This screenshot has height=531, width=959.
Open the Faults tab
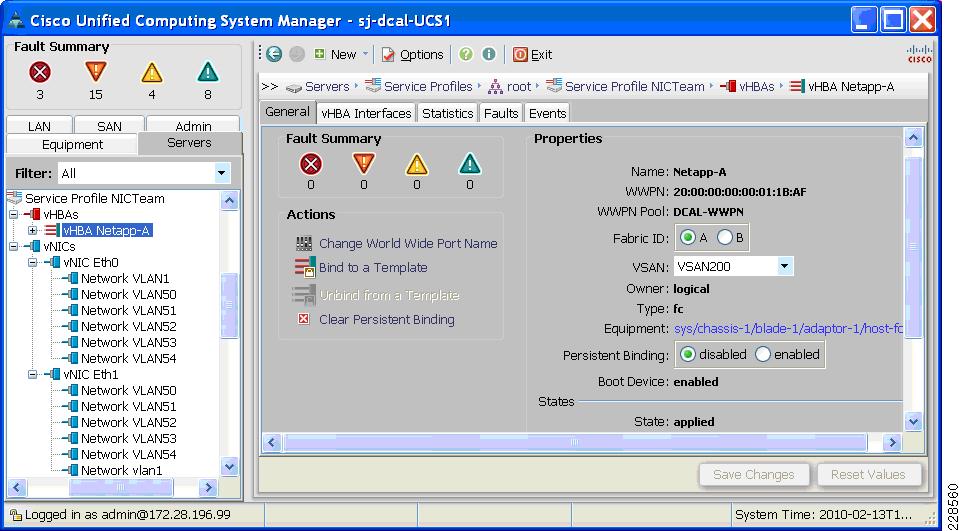tap(501, 113)
